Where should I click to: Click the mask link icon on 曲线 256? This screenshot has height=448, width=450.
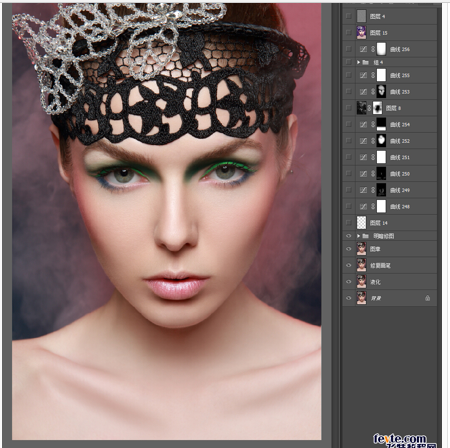click(373, 49)
